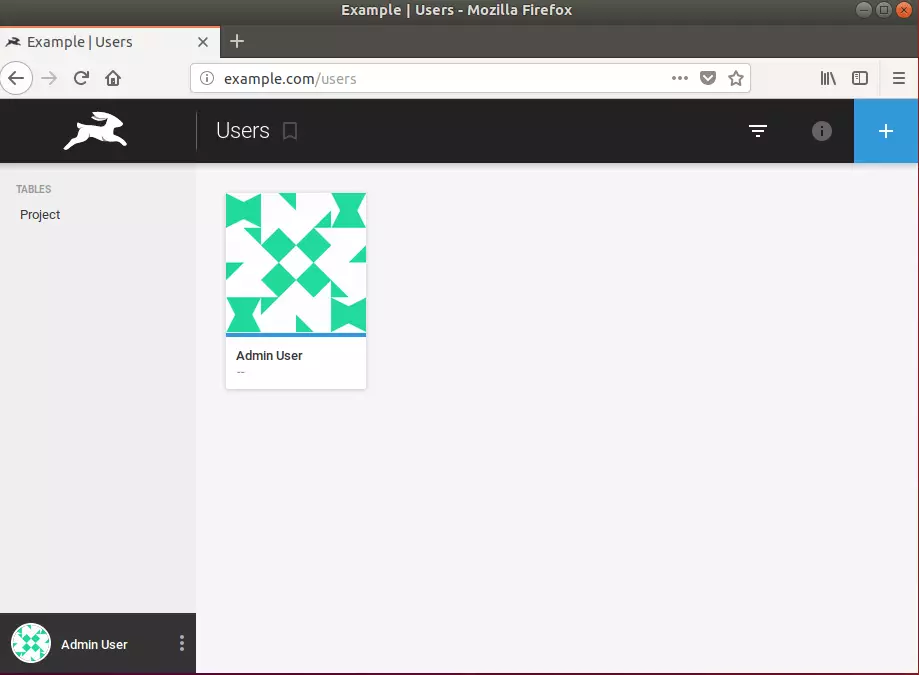The height and width of the screenshot is (675, 919).
Task: Click the Directus rabbit logo
Action: (96, 131)
